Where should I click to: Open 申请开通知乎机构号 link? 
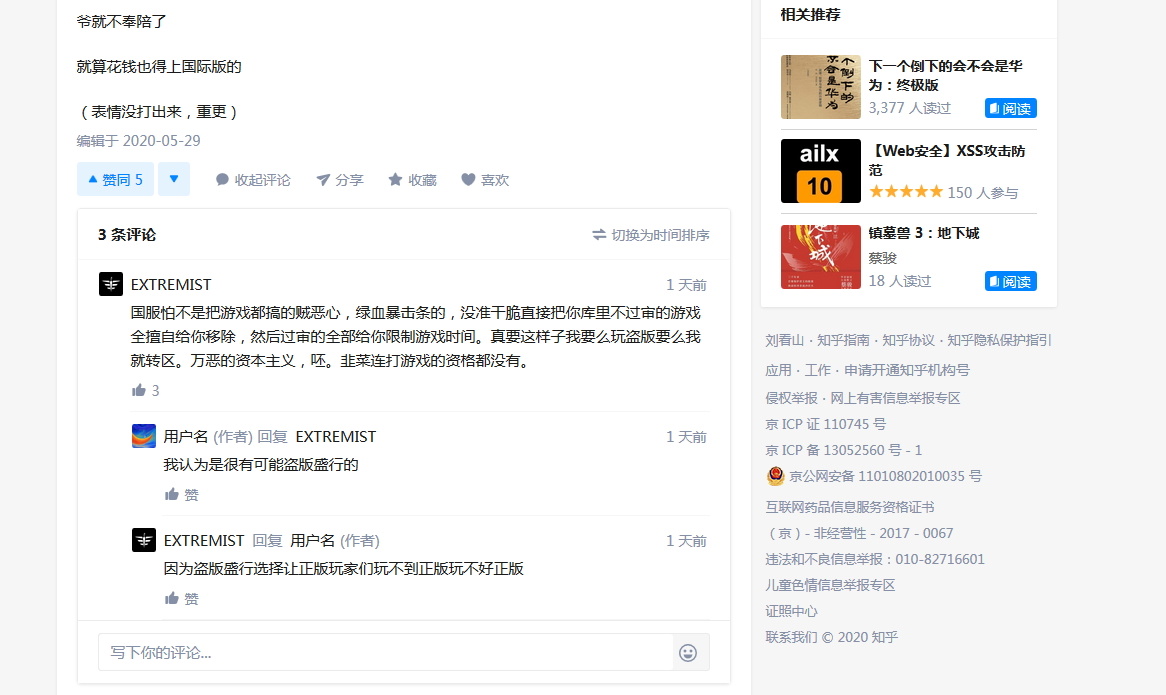point(906,369)
